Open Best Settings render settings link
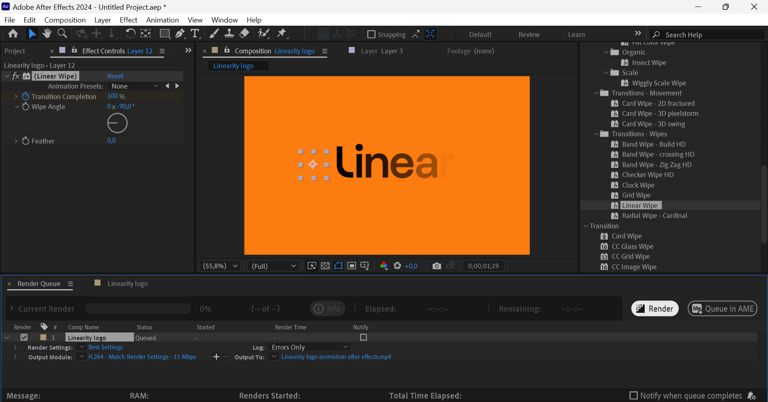Viewport: 768px width, 402px height. tap(105, 347)
